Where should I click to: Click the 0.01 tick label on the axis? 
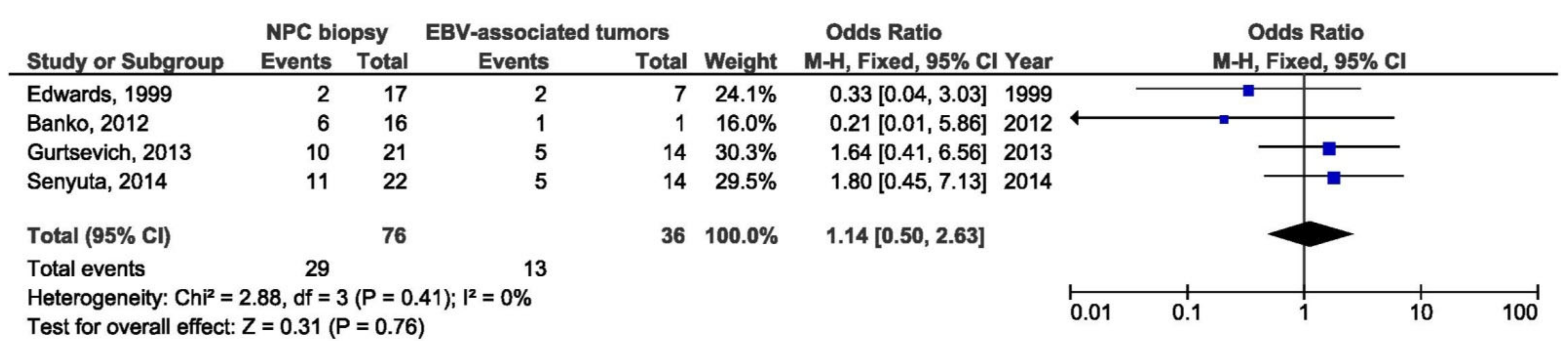pyautogui.click(x=1090, y=314)
